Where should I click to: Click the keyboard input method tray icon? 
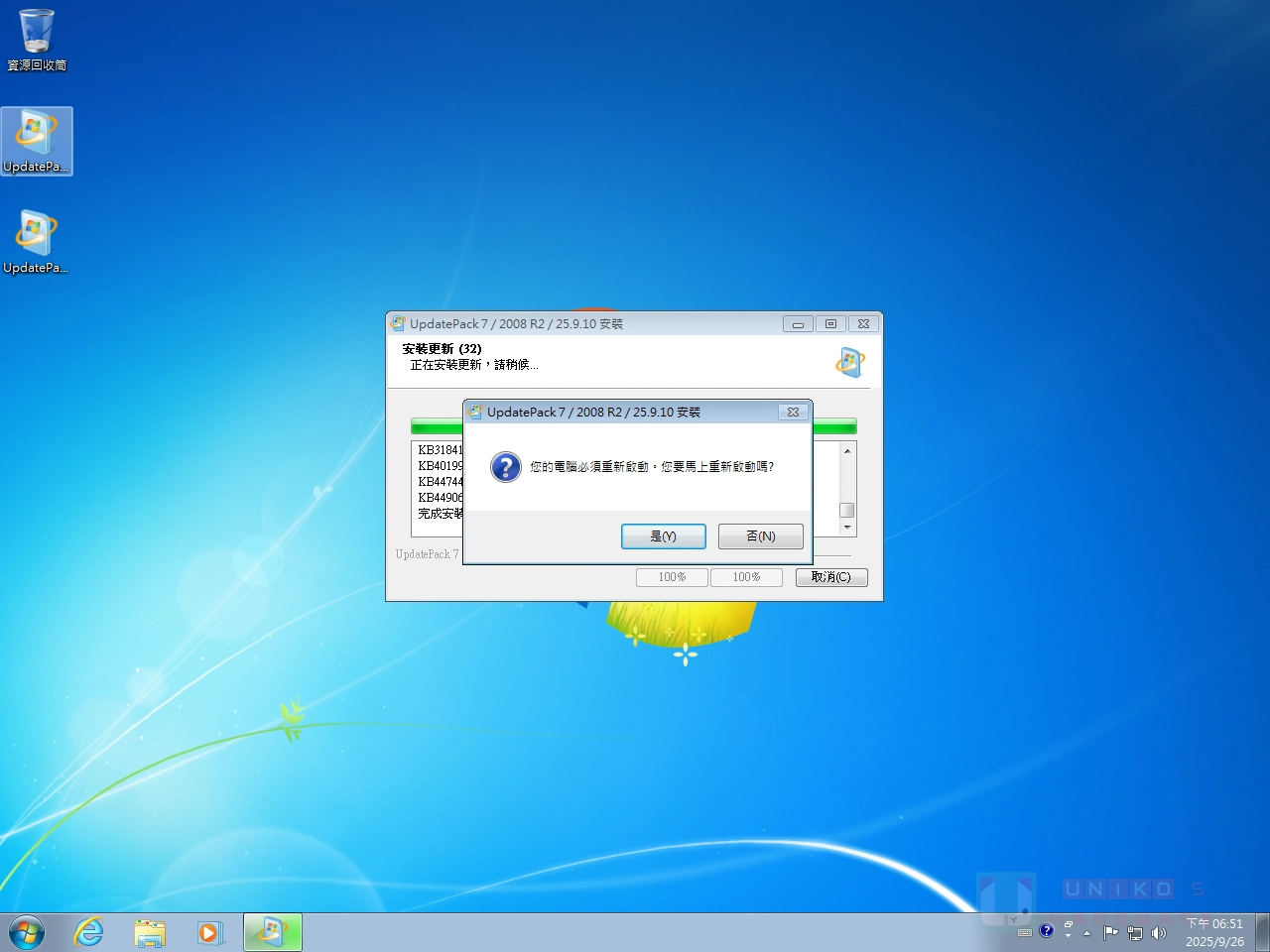pyautogui.click(x=1025, y=932)
